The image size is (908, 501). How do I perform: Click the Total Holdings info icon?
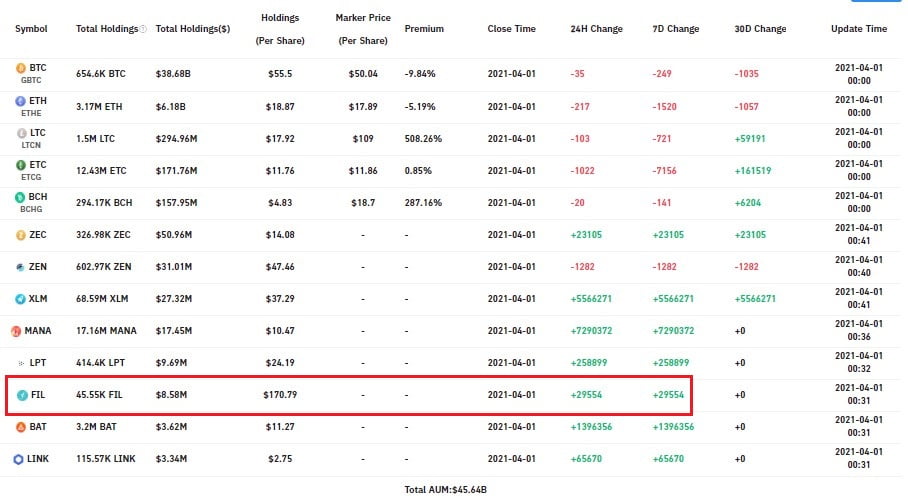pyautogui.click(x=143, y=29)
